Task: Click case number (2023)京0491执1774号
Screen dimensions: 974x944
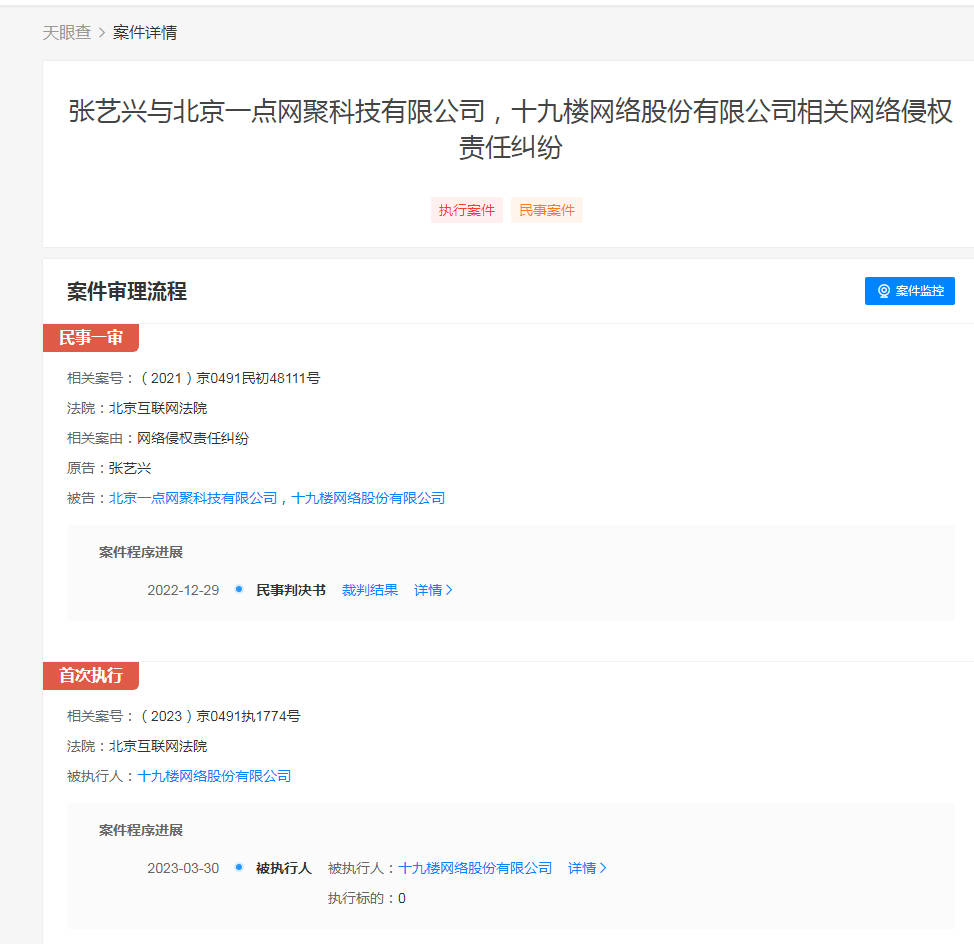Action: (x=221, y=716)
